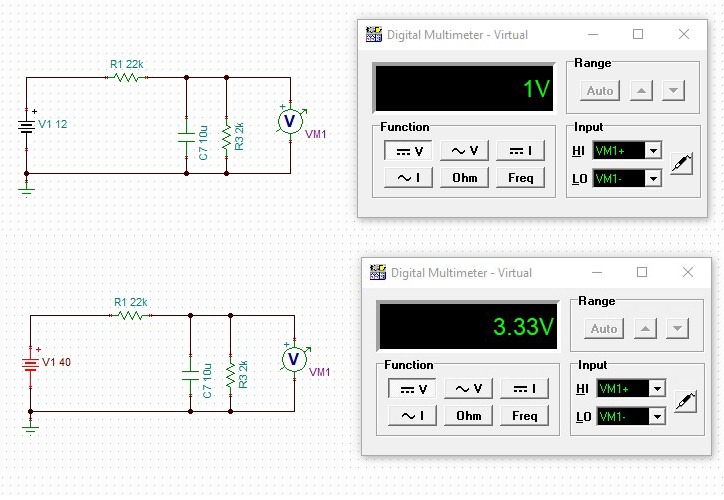
Task: Minimize the top multimeter window
Action: pyautogui.click(x=593, y=34)
